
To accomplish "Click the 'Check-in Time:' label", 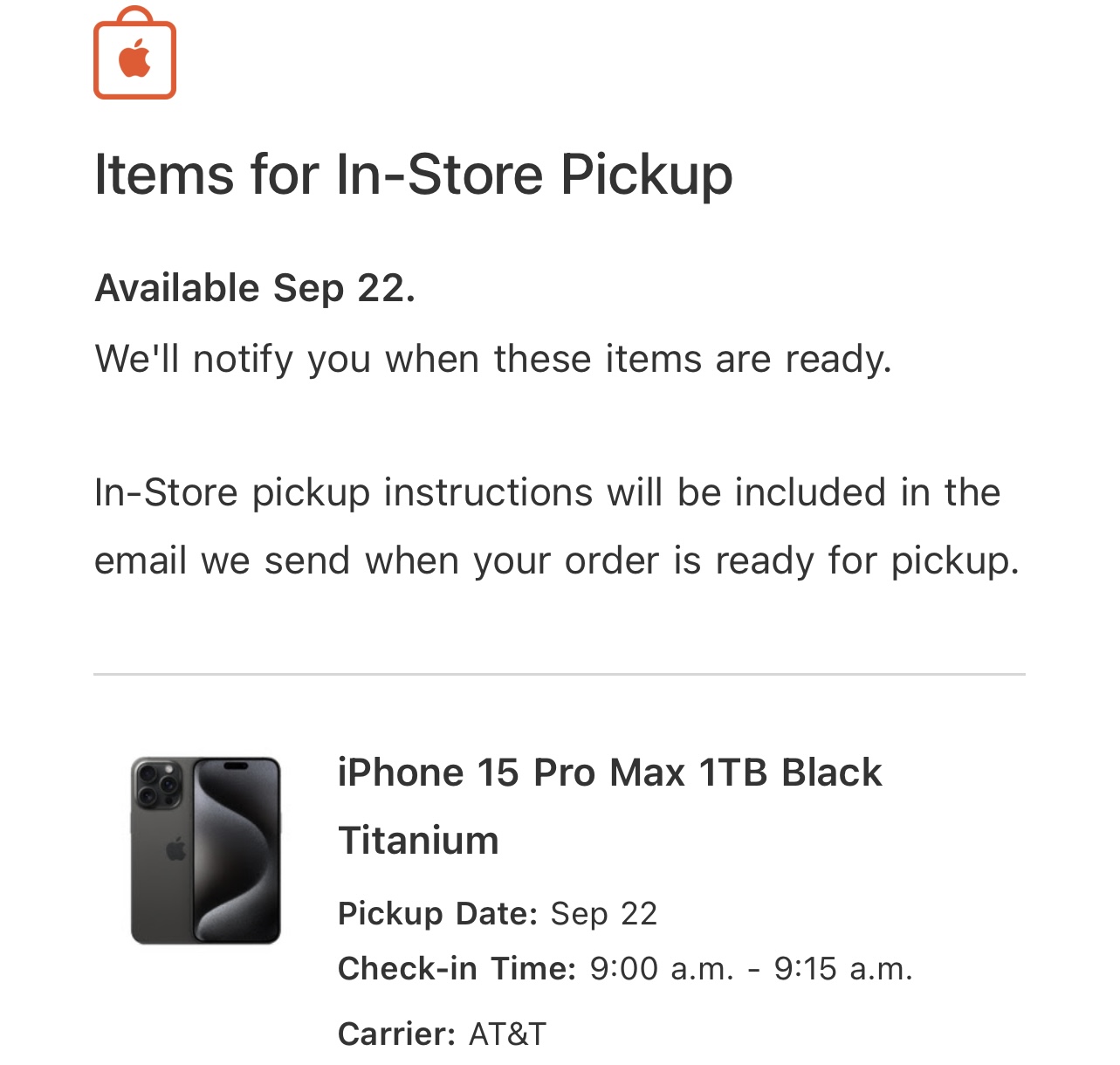I will [x=457, y=969].
